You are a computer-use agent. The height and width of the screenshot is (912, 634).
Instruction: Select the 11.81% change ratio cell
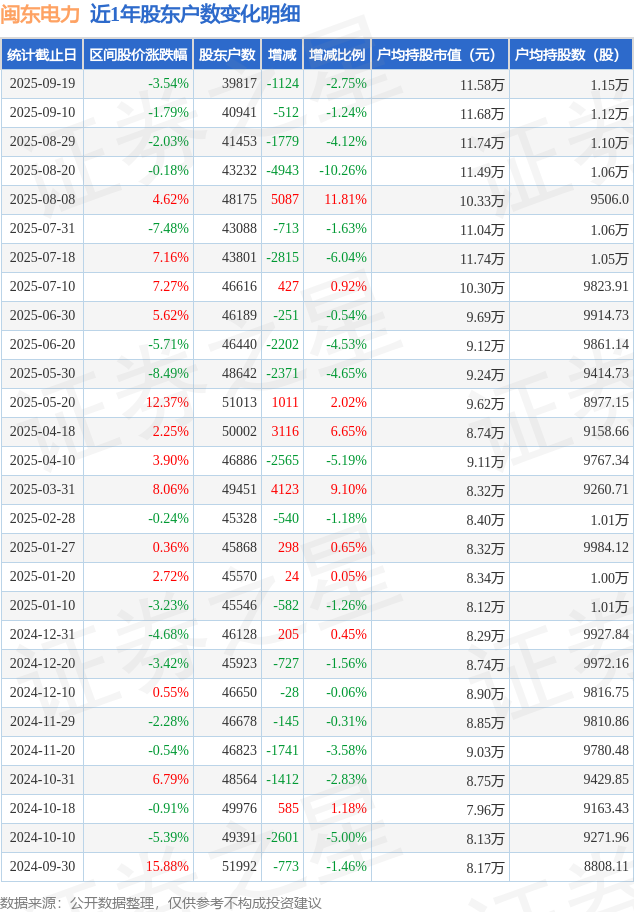coord(345,200)
